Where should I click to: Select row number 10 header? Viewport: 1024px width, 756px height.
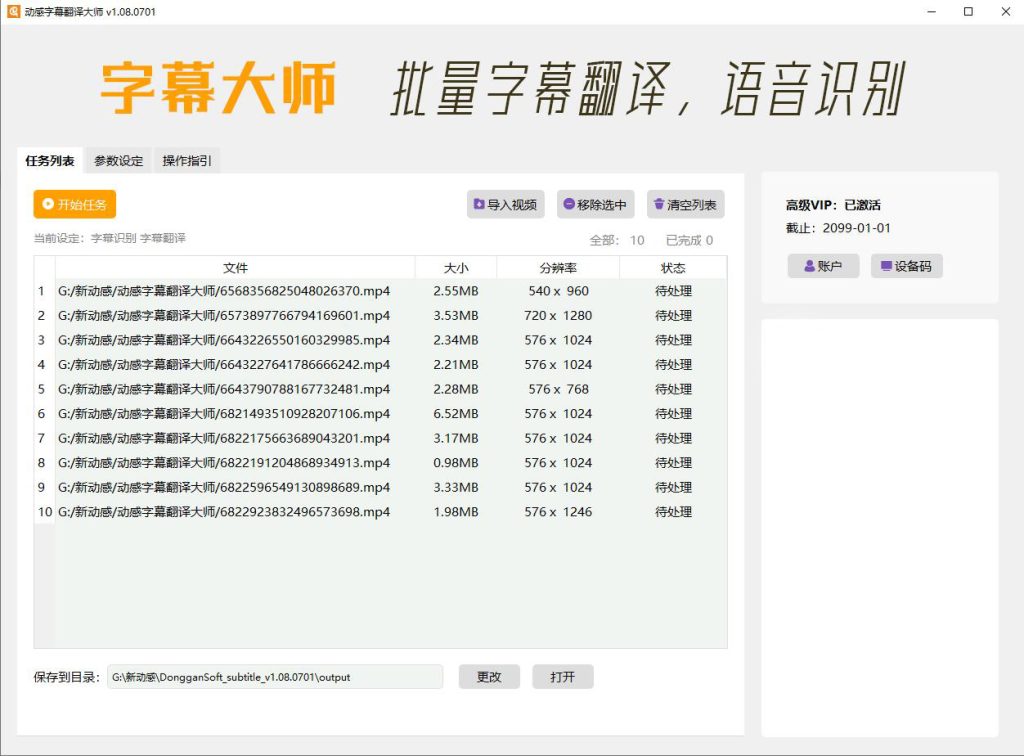44,512
